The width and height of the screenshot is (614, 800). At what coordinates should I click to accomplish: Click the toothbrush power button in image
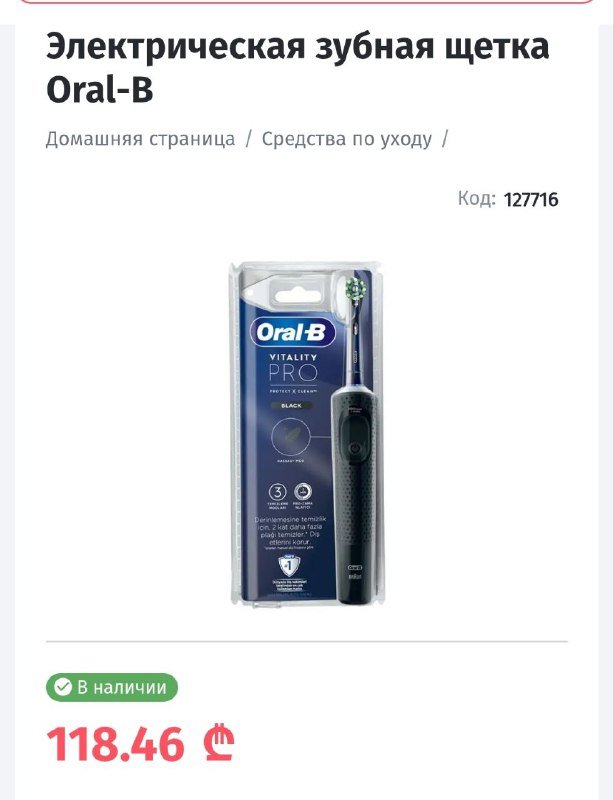coord(355,448)
